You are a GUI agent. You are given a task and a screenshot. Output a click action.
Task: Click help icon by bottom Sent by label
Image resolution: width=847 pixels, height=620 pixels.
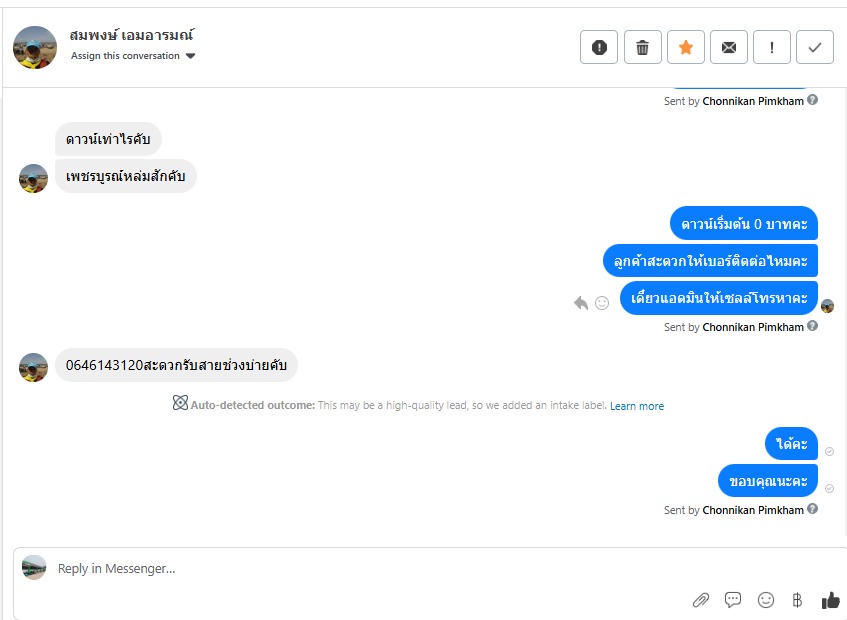813,509
